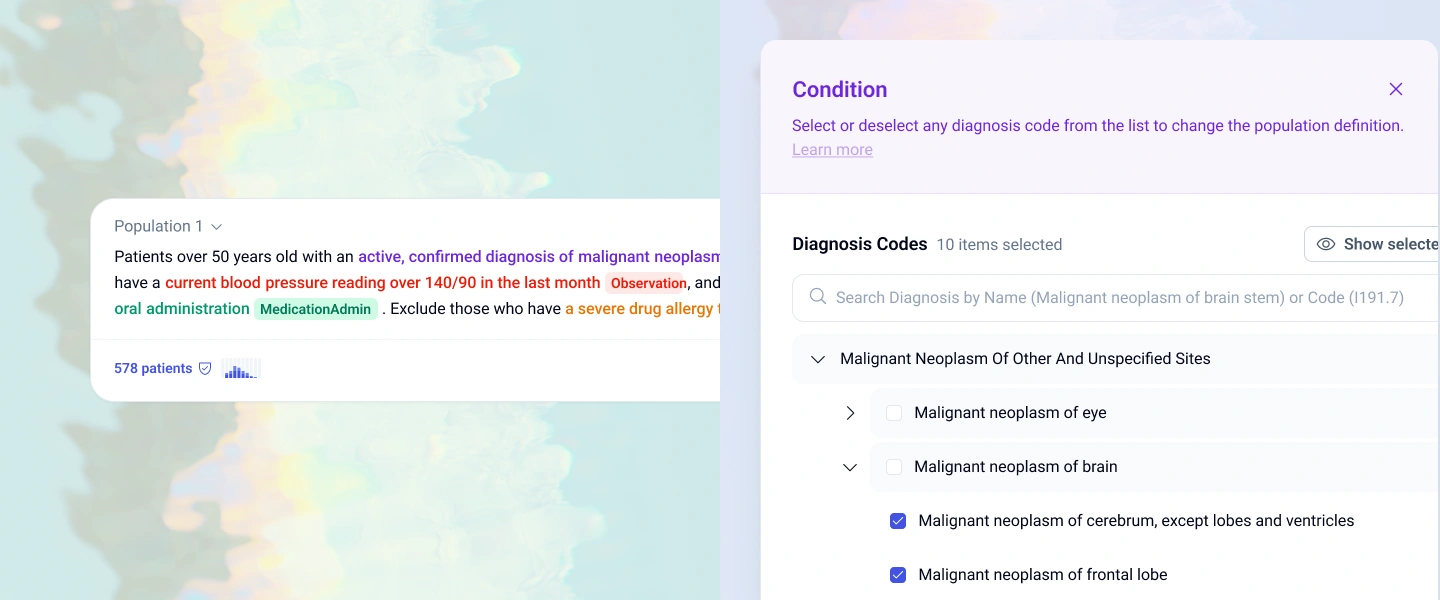The image size is (1440, 600).
Task: Close the Condition panel
Action: [x=1396, y=89]
